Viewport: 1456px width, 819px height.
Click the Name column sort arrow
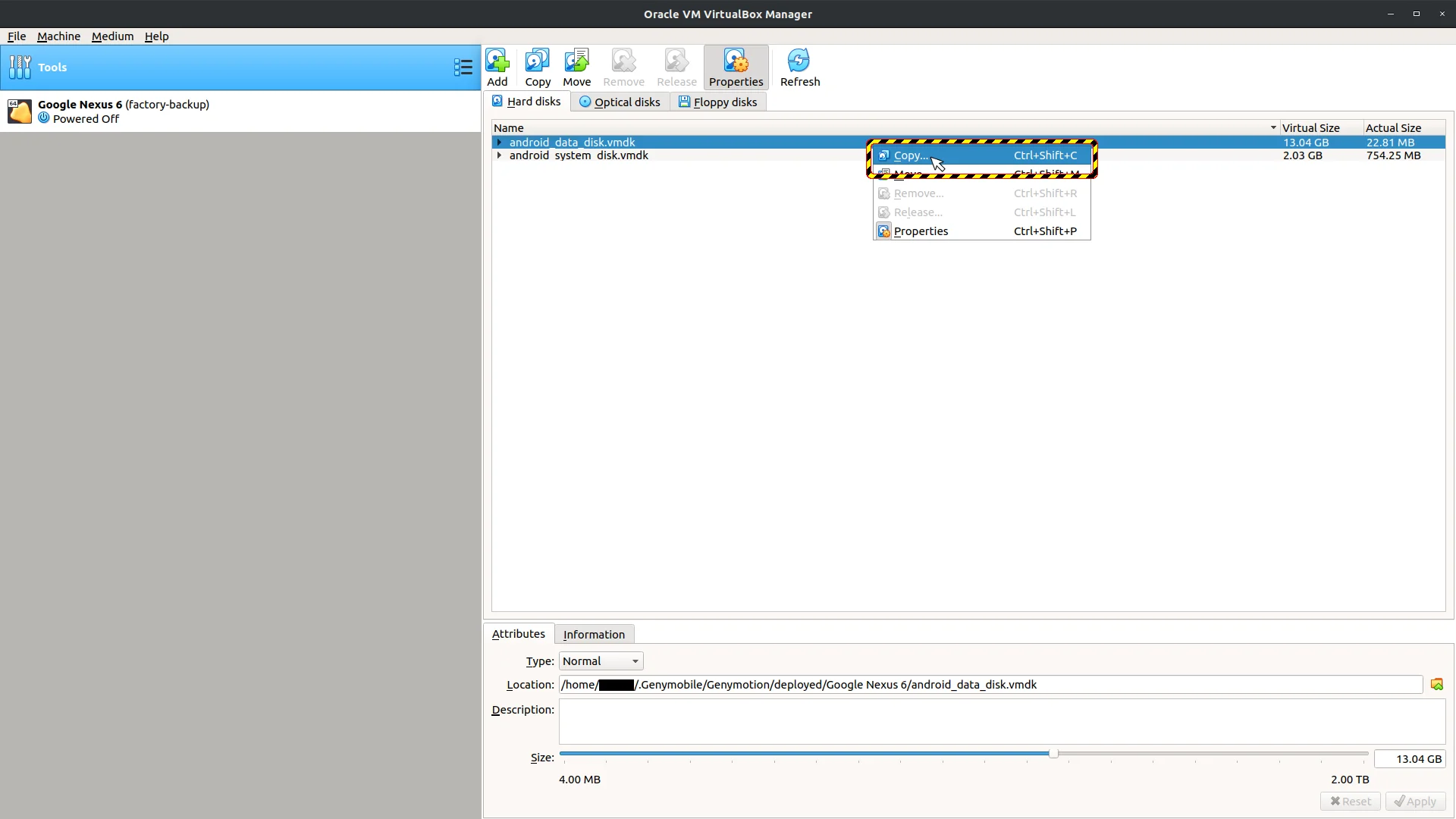point(1273,128)
